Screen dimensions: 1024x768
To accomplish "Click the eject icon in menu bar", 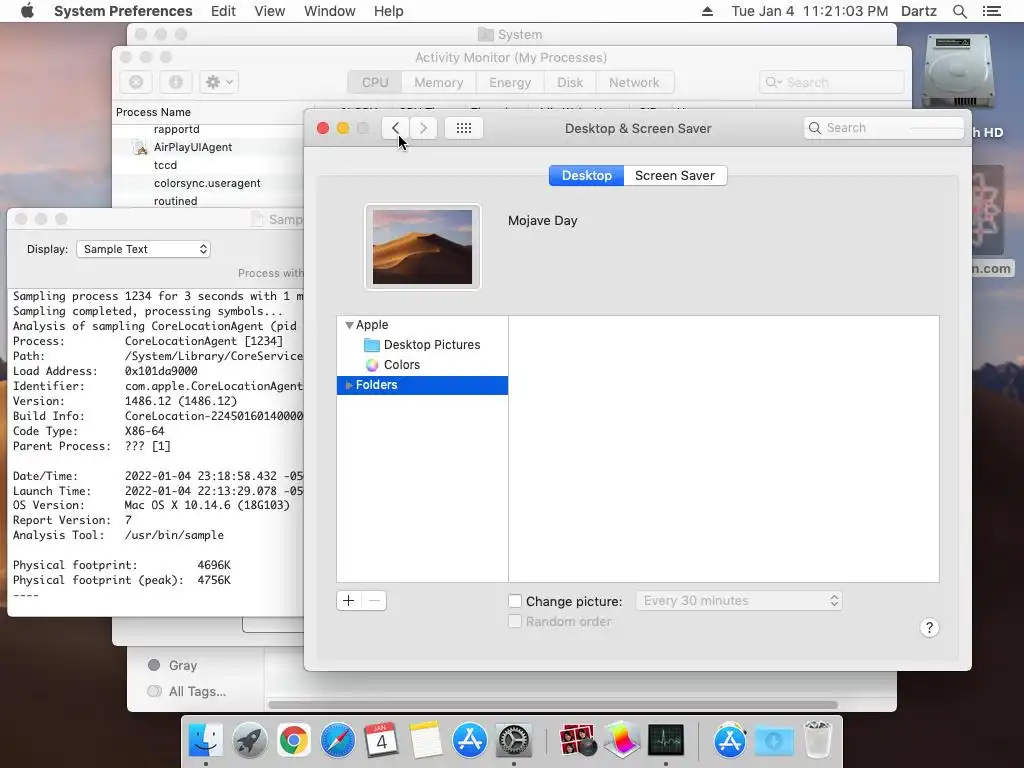I will pos(707,11).
